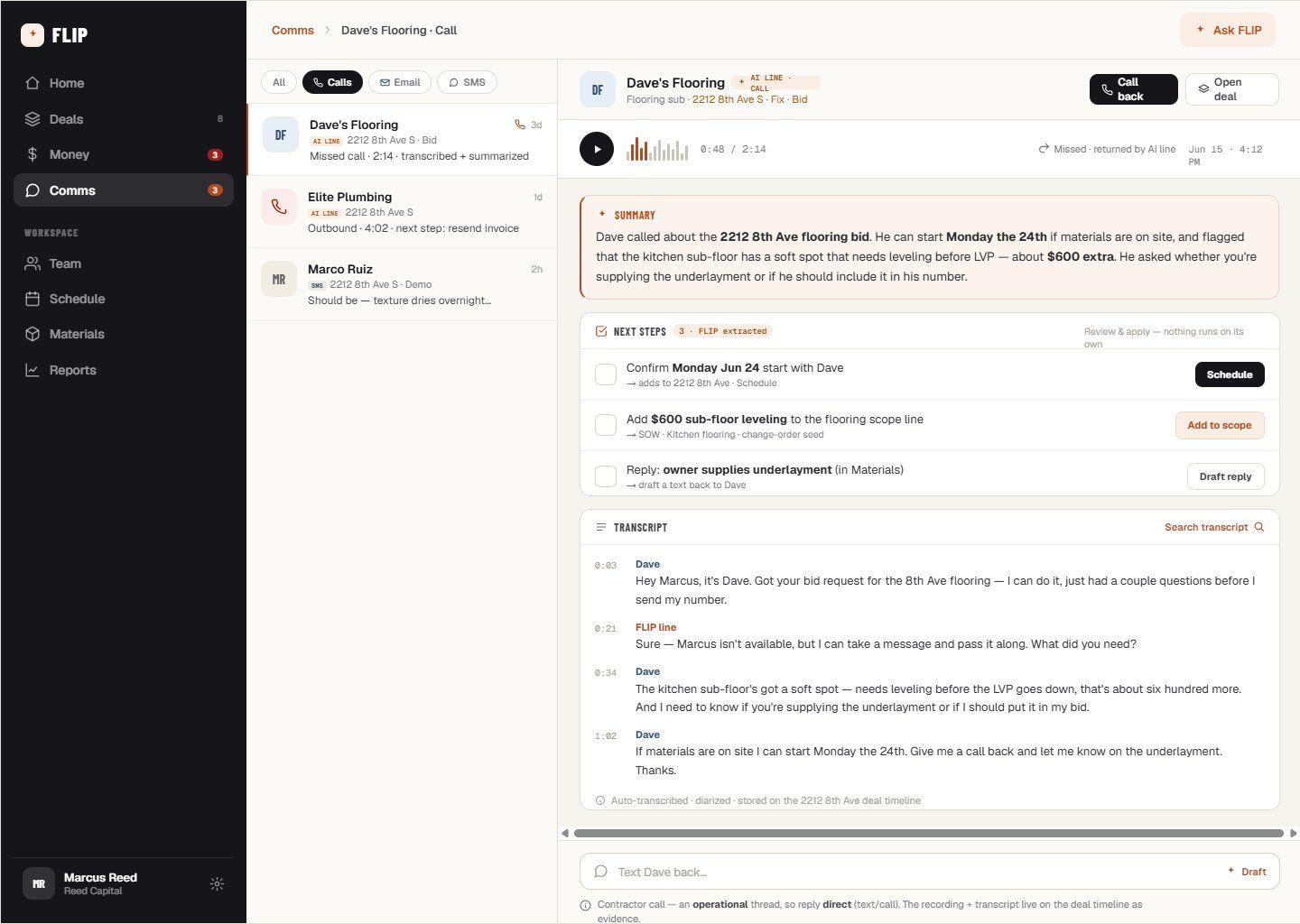The width and height of the screenshot is (1300, 924).
Task: Click the MR avatar in the thread list
Action: coord(279,279)
